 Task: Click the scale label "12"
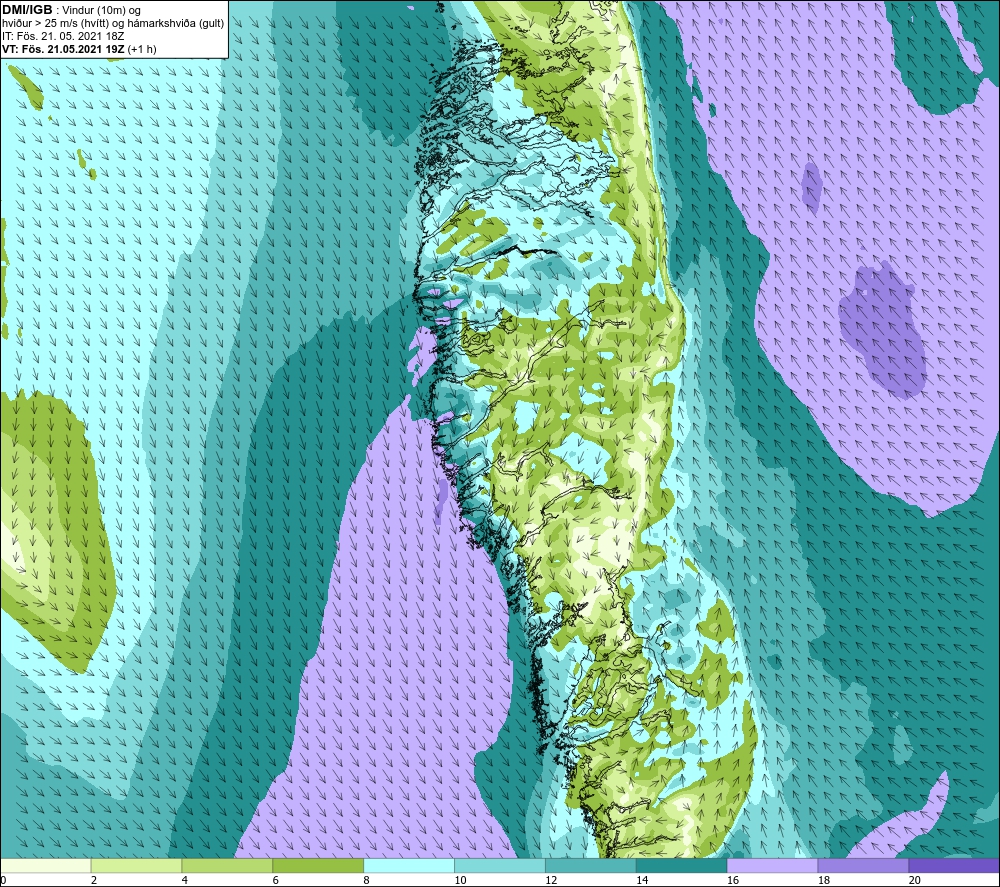pos(551,880)
